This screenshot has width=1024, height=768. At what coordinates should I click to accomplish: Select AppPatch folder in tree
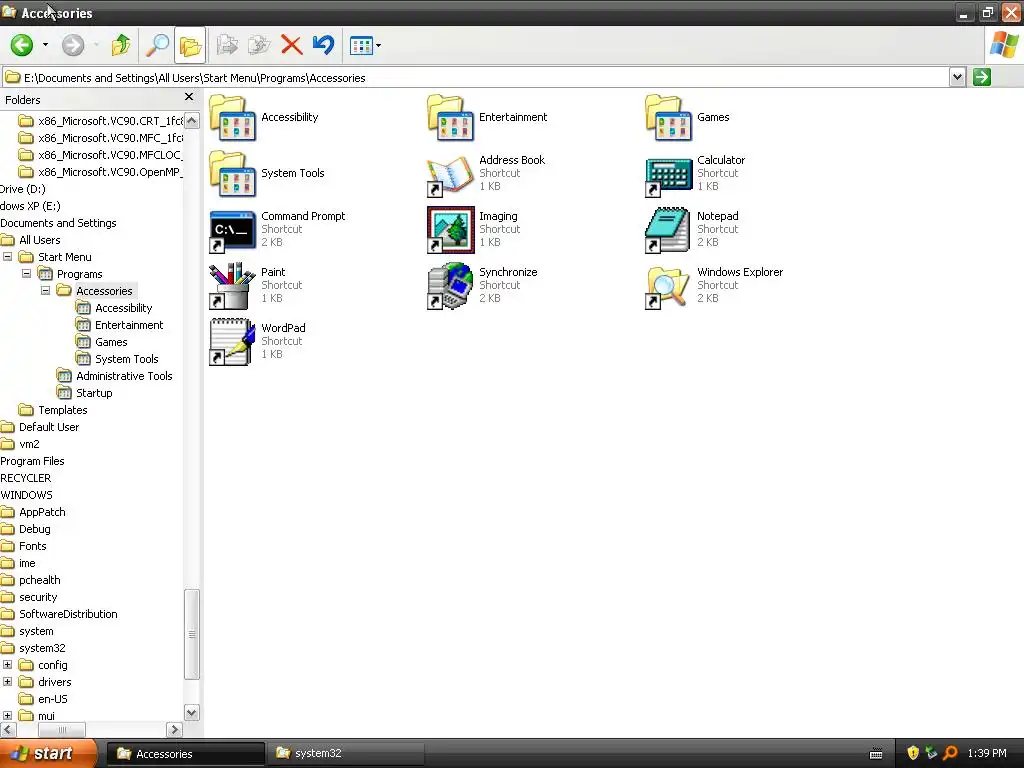pos(42,511)
